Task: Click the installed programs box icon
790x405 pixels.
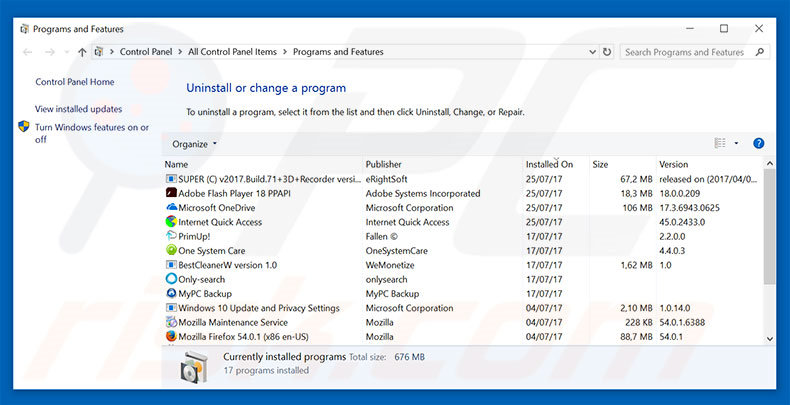Action: click(x=194, y=367)
